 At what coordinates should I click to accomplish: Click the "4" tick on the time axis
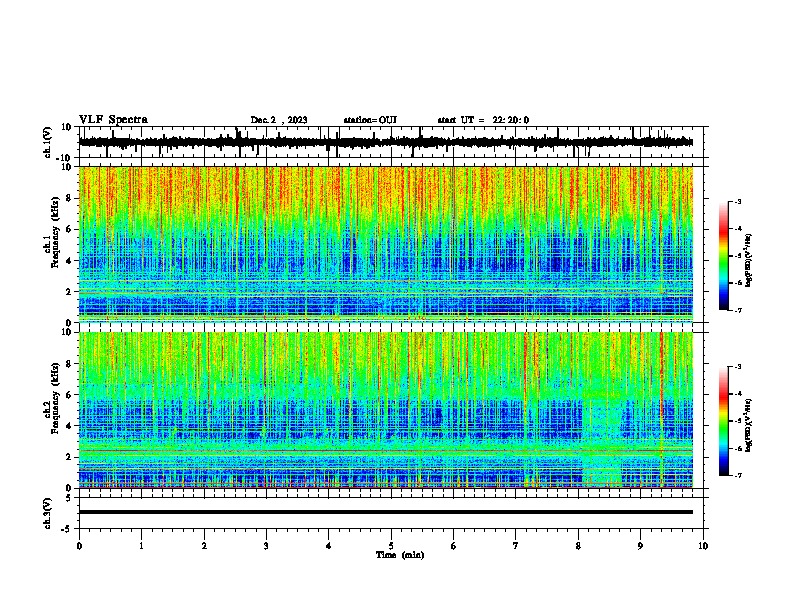[x=329, y=546]
